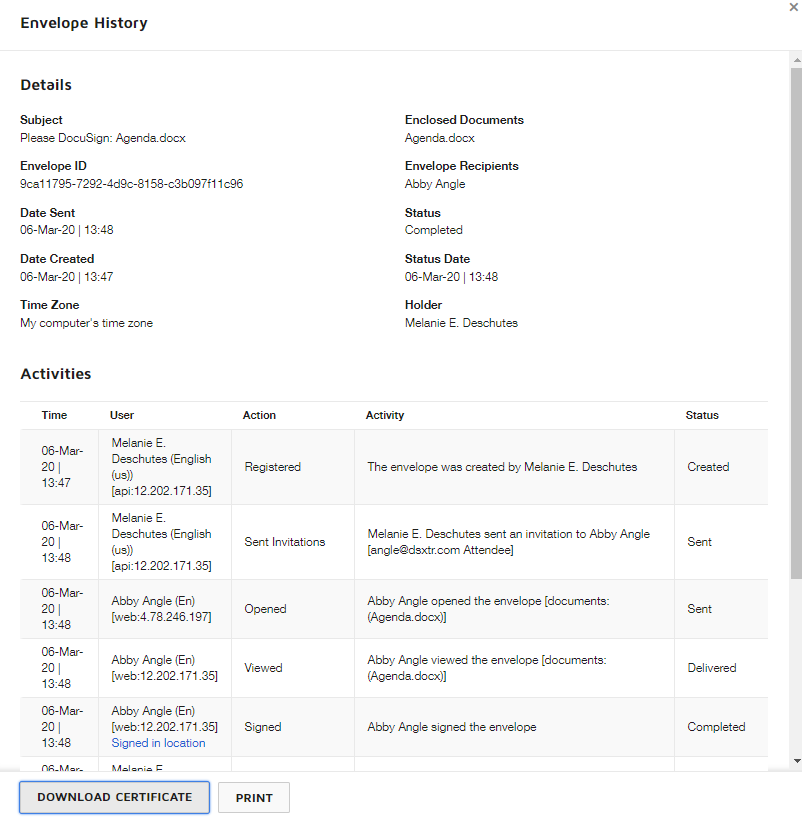Click the holder name under Holder
802x820 pixels.
click(x=461, y=323)
